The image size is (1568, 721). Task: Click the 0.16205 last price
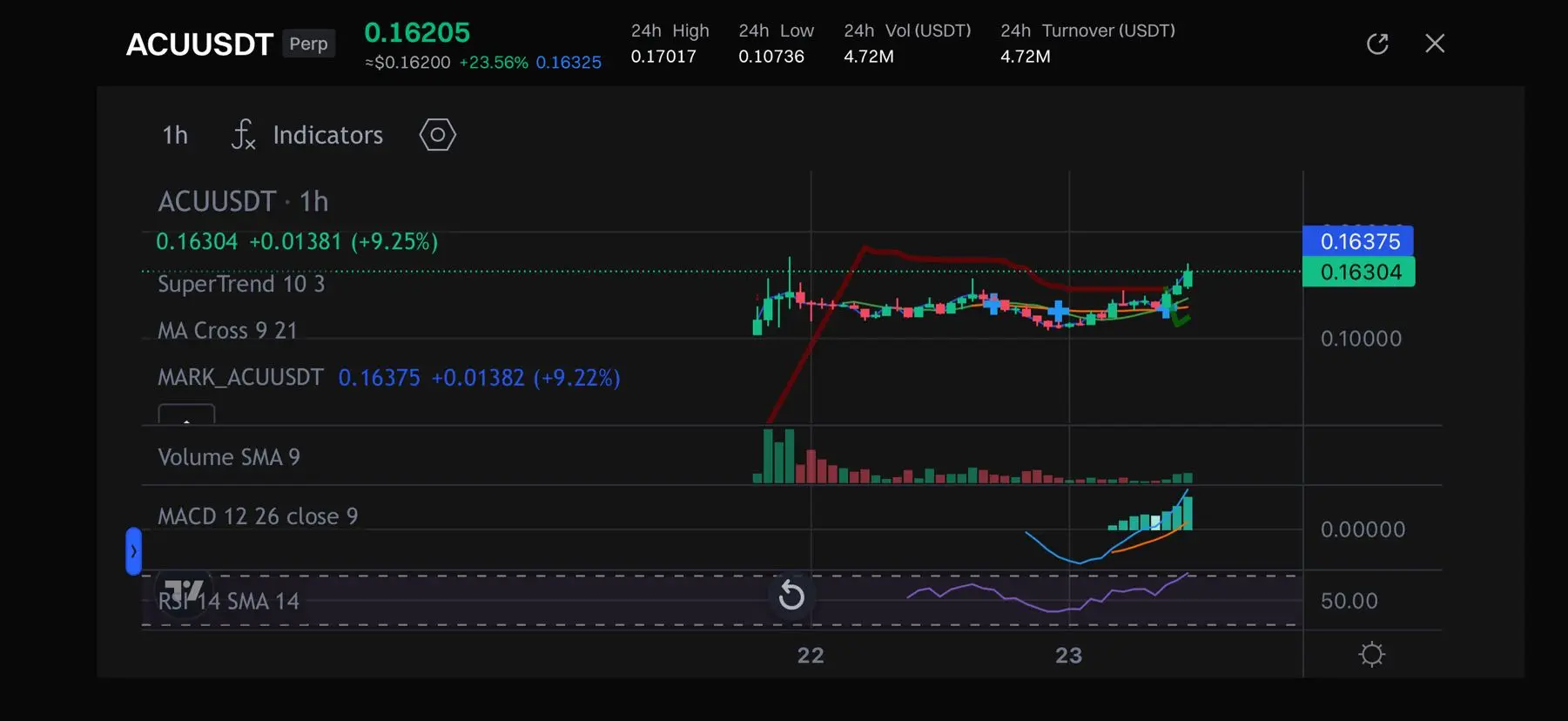417,32
